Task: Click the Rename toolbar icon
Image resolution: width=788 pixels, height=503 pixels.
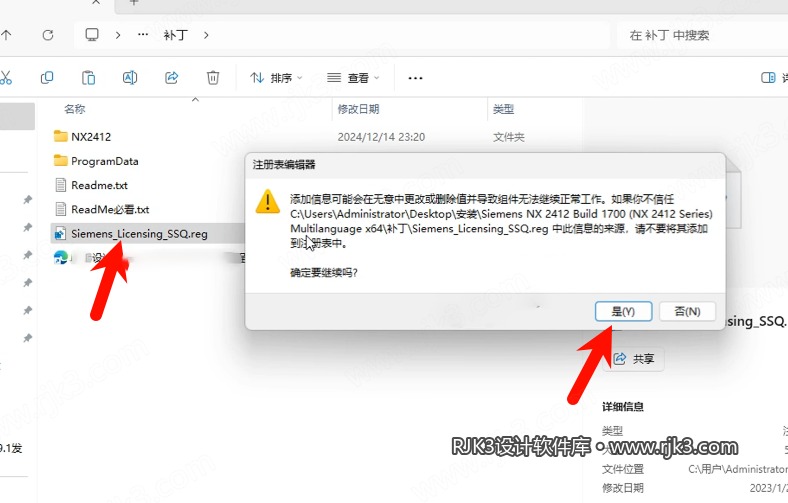Action: click(x=130, y=77)
